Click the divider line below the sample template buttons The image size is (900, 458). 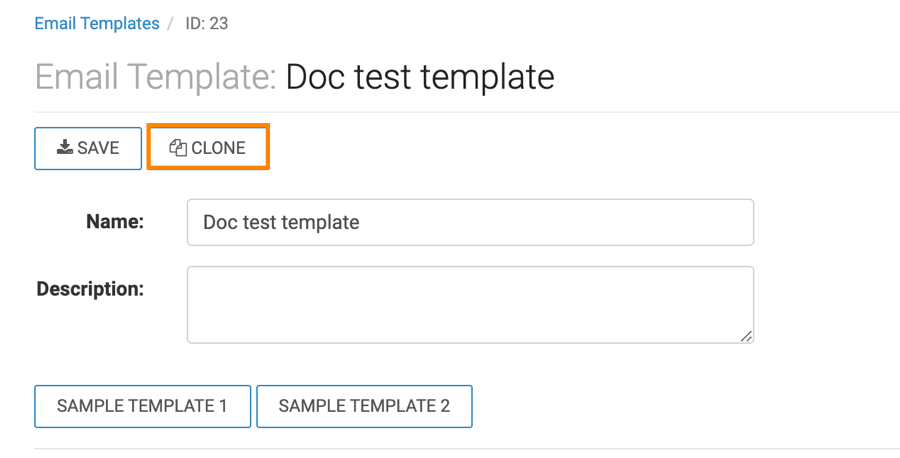(x=467, y=449)
